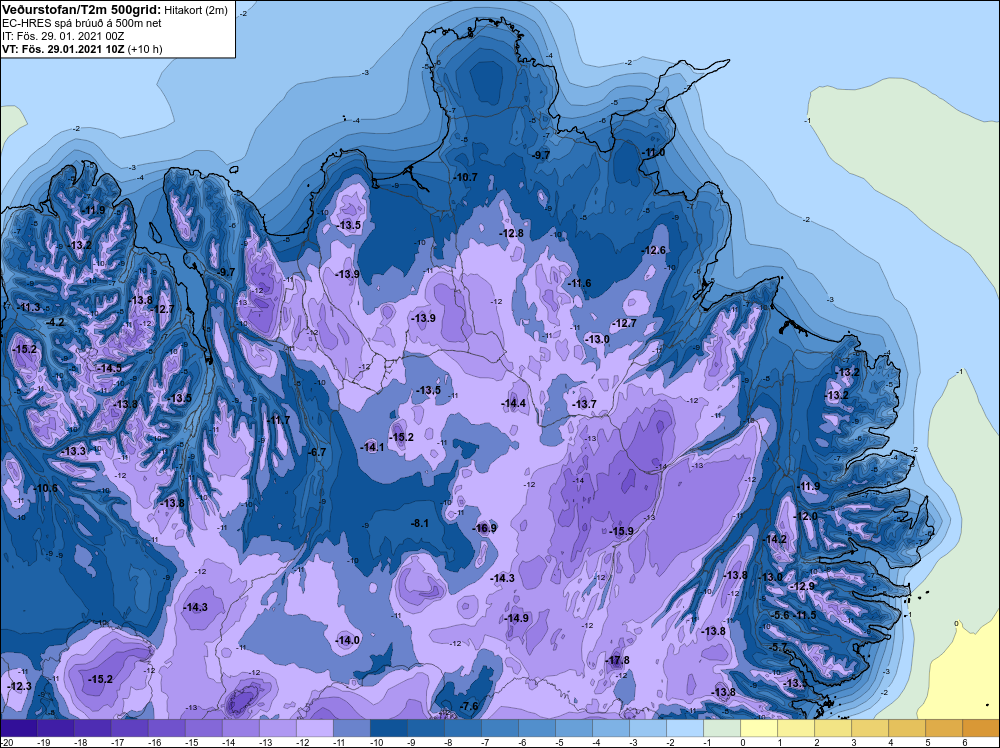Screen dimensions: 1000x748
Task: Select the -14.1 temperature label
Action: [x=372, y=447]
